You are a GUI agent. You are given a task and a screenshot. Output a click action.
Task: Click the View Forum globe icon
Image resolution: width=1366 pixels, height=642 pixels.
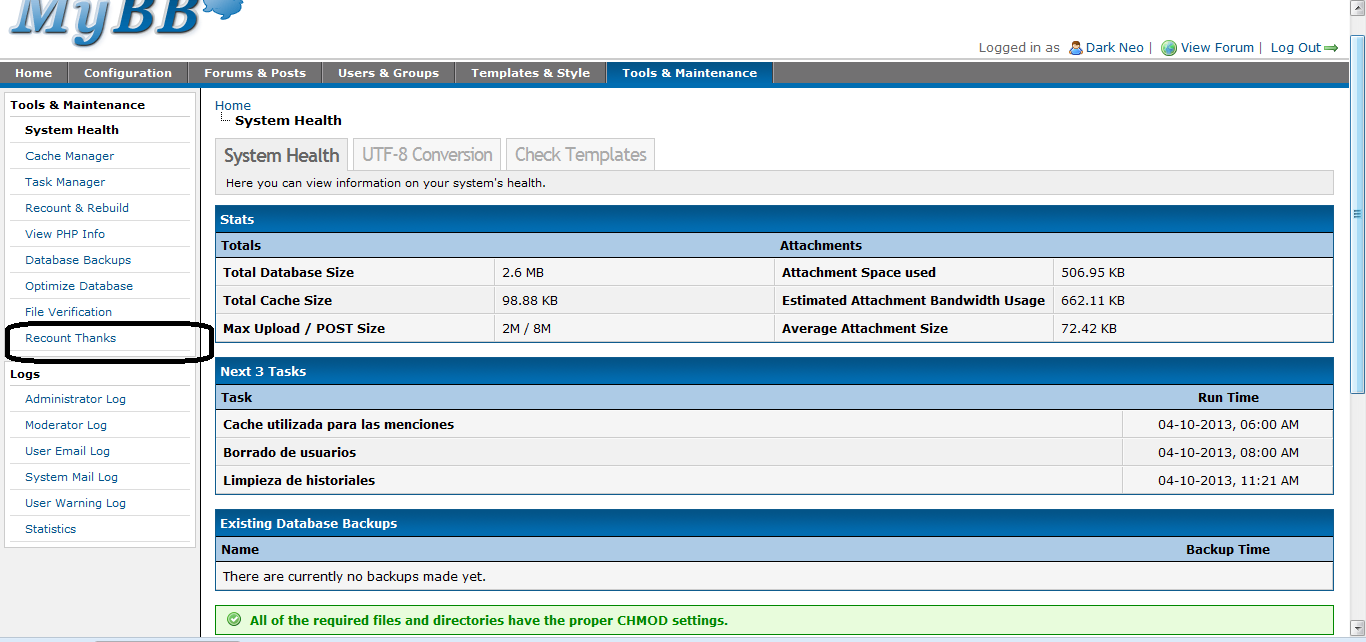[1168, 48]
